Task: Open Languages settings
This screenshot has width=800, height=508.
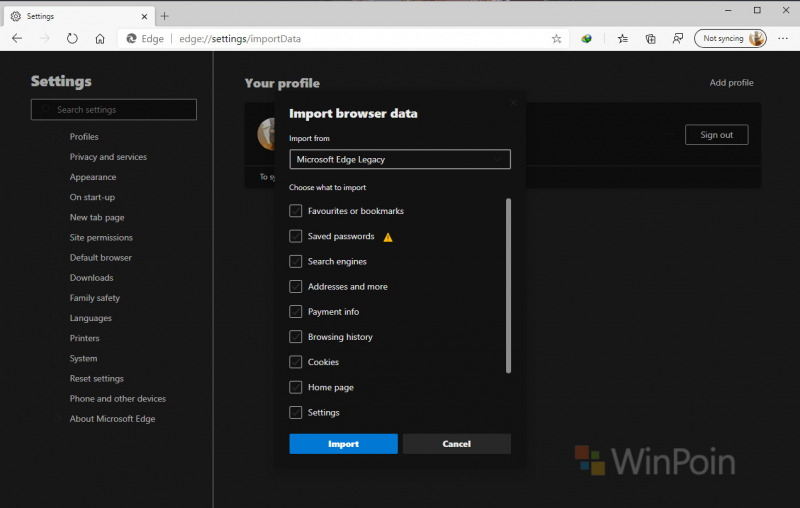Action: point(90,318)
